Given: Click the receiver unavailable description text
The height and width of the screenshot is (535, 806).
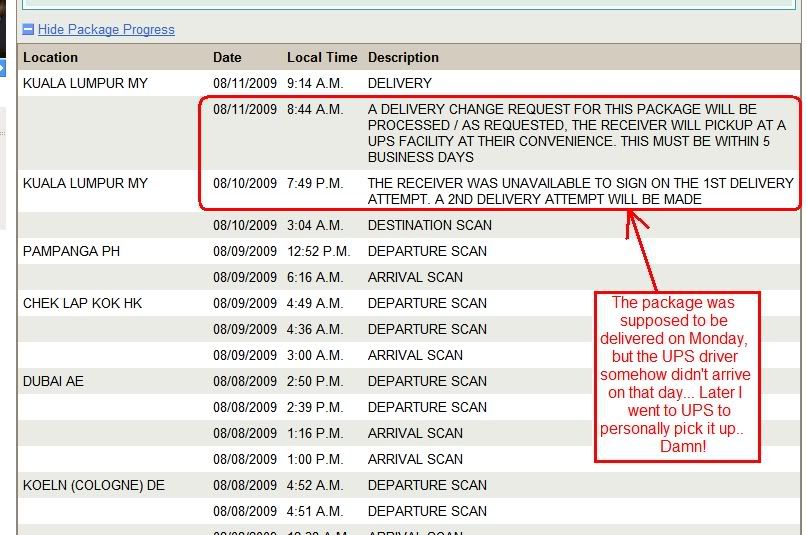Looking at the screenshot, I should tap(580, 191).
